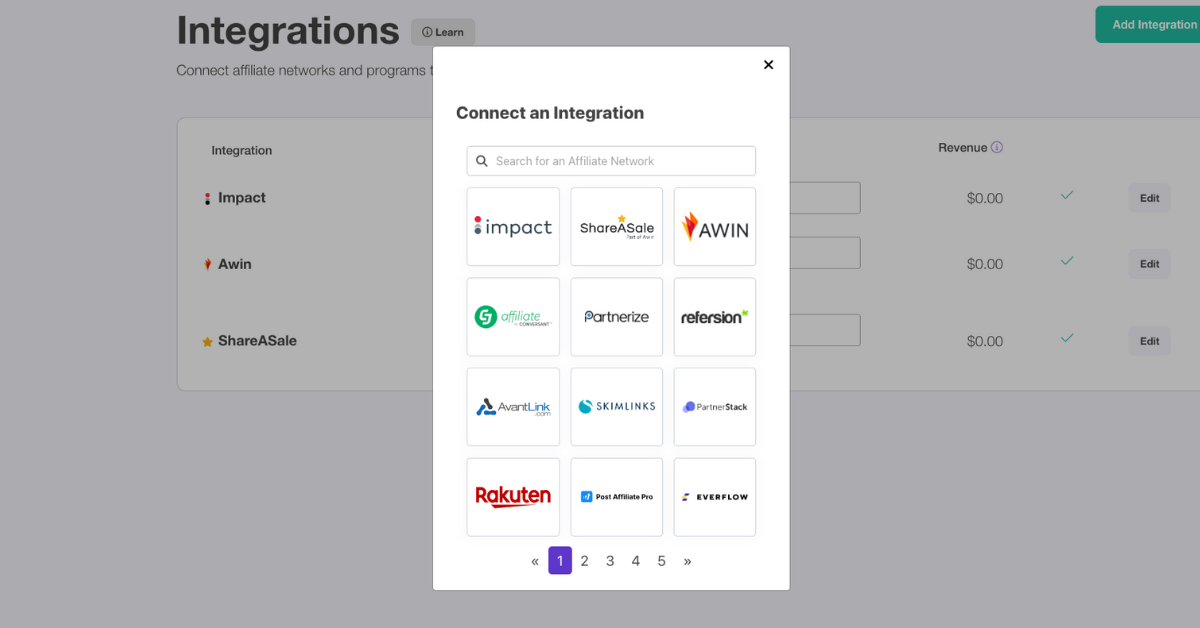Screen dimensions: 1200x628
Task: Click the Impact name in the table
Action: tap(242, 198)
